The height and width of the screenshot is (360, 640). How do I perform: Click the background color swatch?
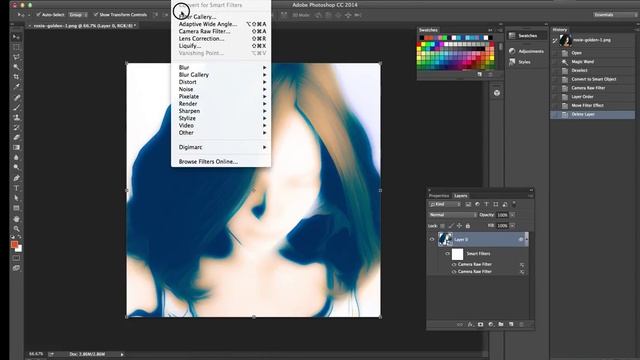19,249
